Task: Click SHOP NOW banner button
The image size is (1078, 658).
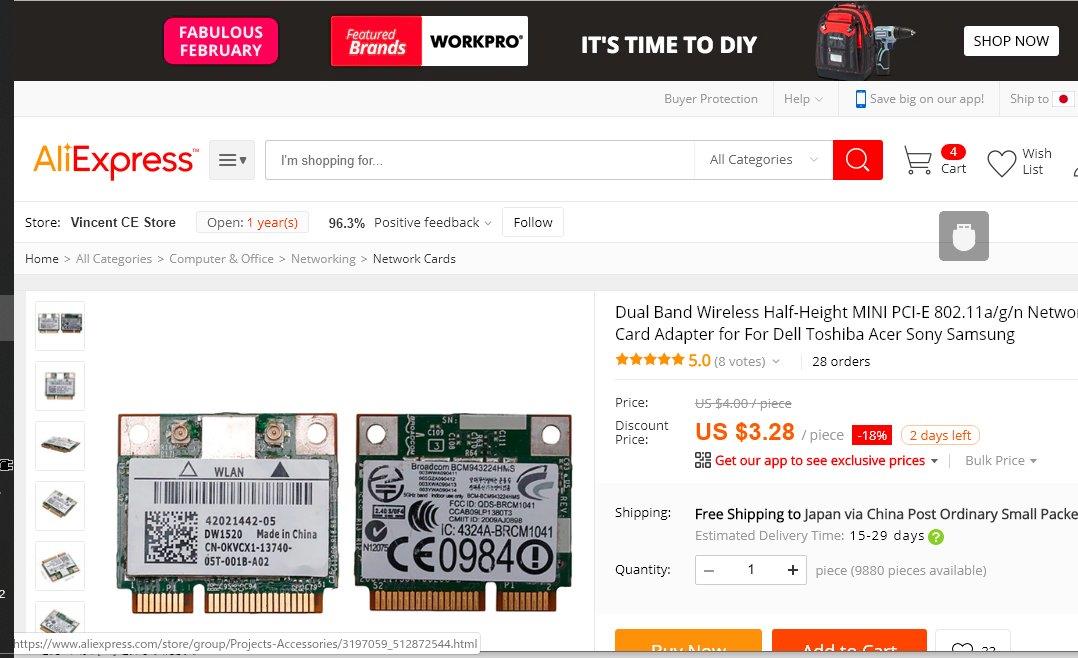Action: pyautogui.click(x=1011, y=41)
